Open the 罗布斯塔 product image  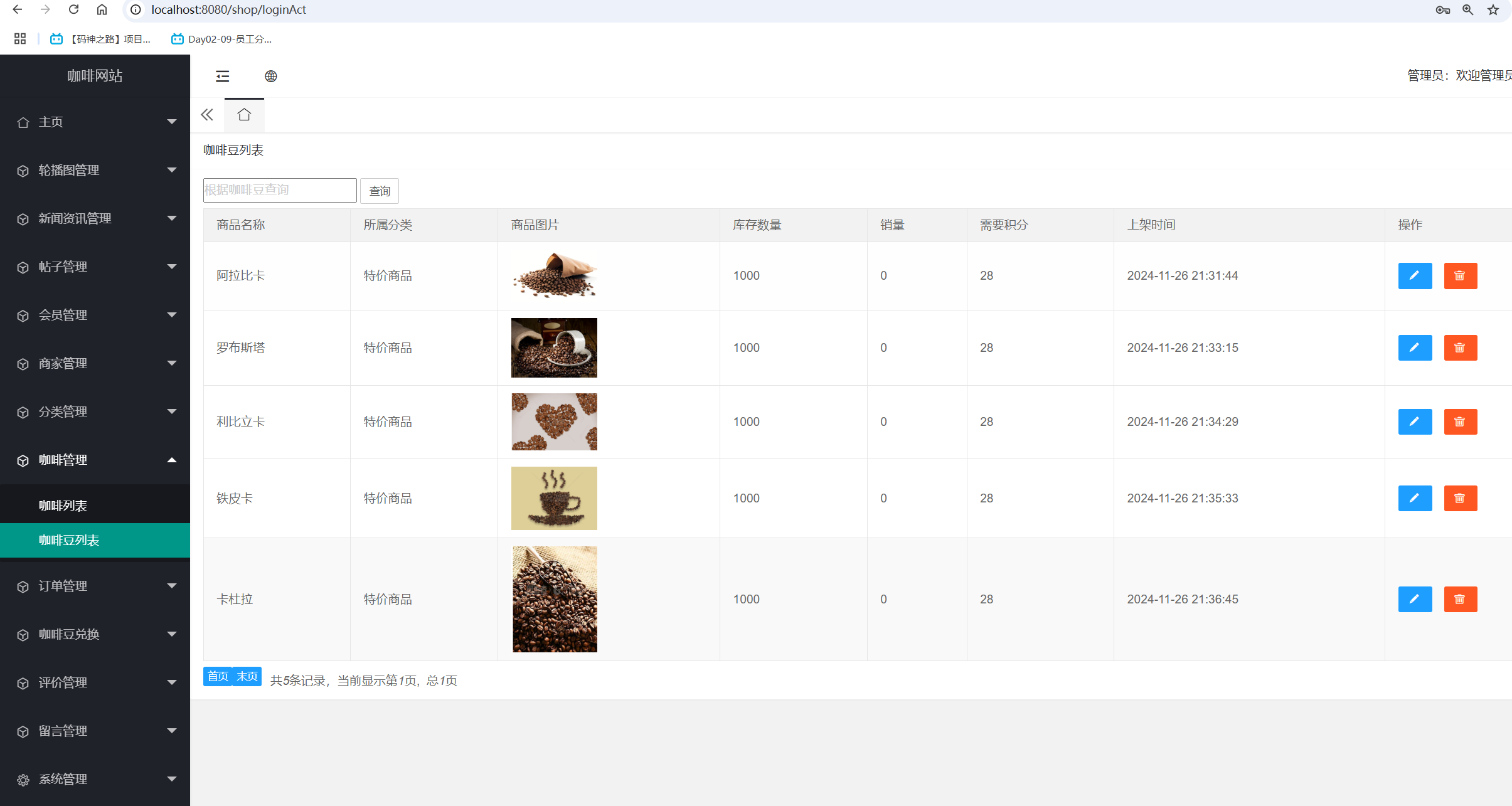tap(555, 347)
